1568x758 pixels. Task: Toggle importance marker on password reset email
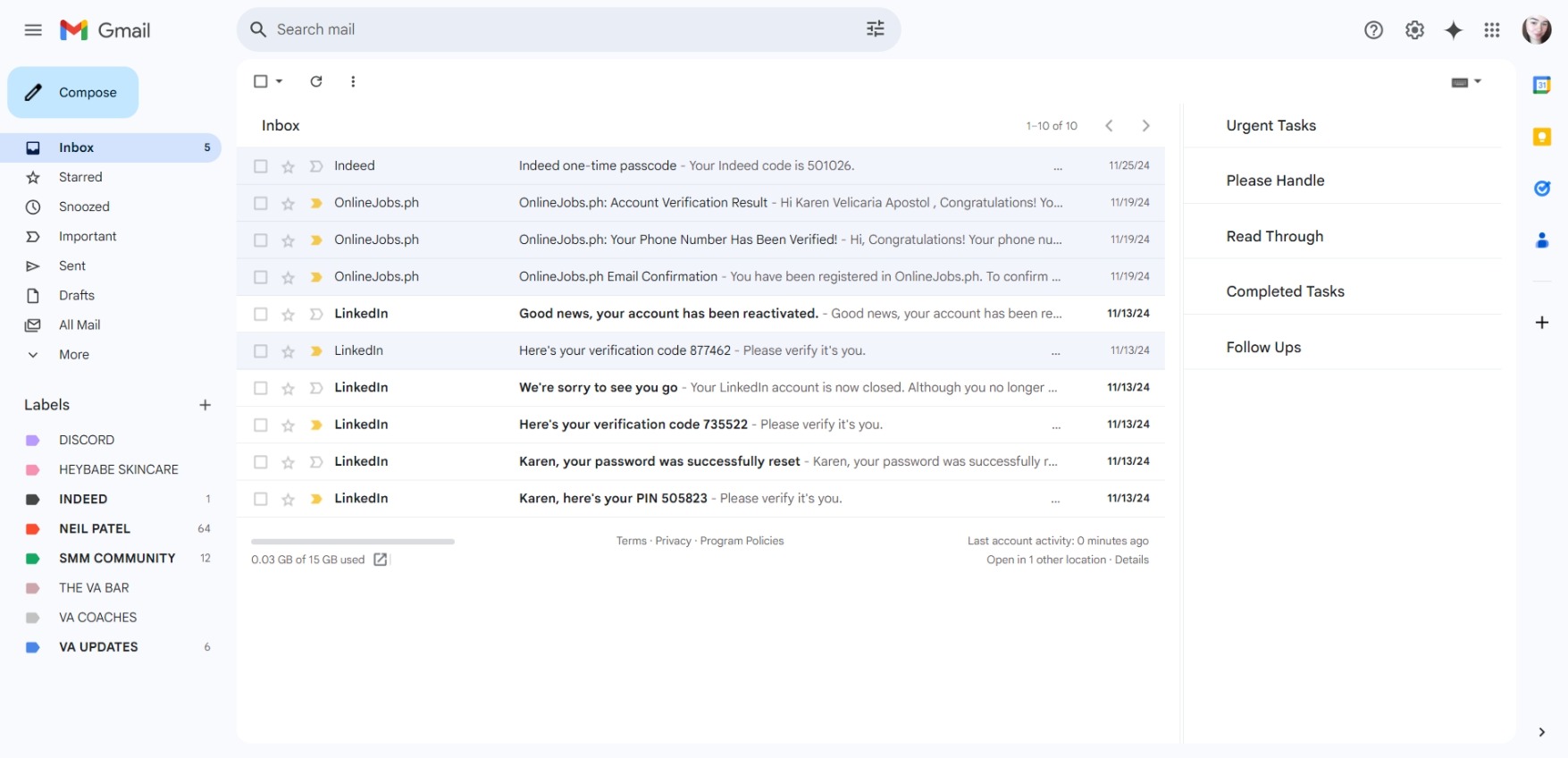pos(315,462)
